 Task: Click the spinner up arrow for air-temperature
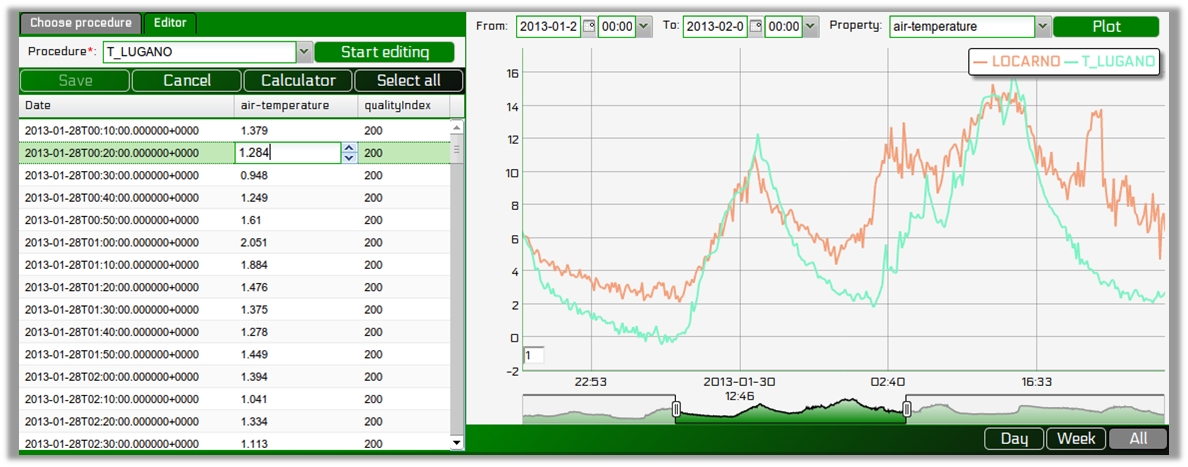[349, 148]
